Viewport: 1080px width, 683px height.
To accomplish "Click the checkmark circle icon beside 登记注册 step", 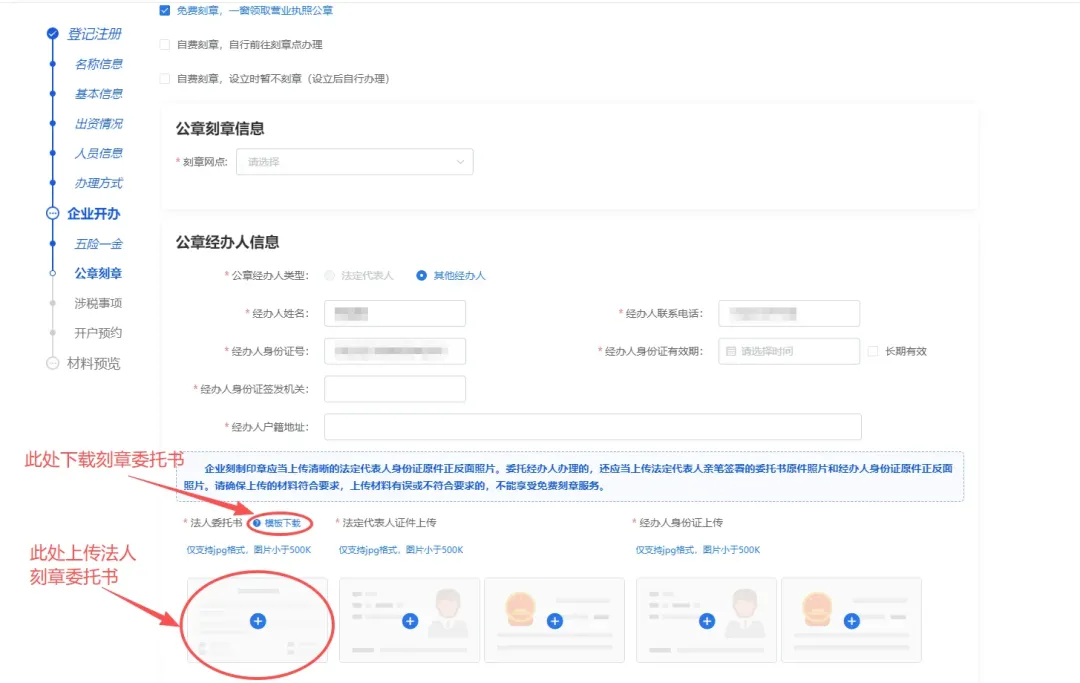I will tap(51, 33).
